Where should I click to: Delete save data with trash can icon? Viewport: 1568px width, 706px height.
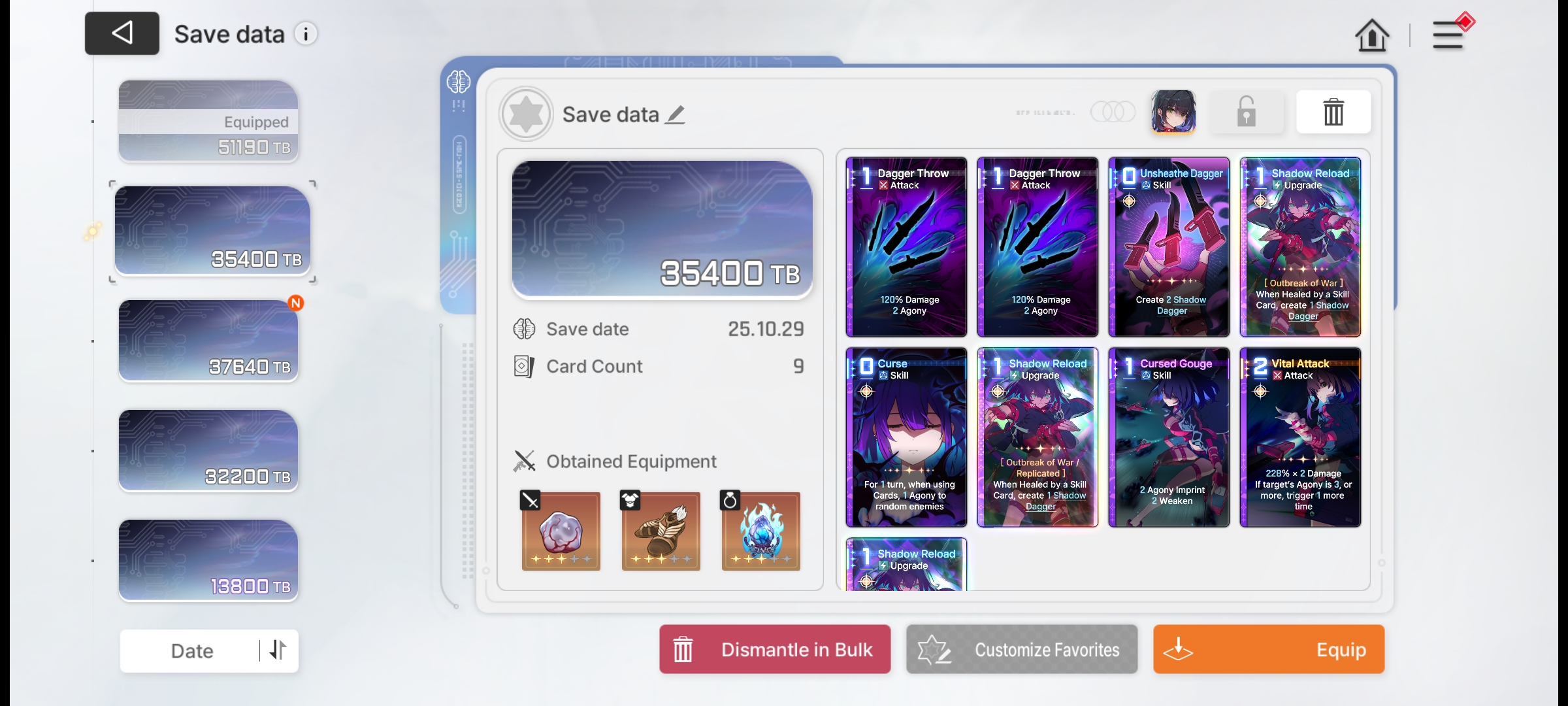[x=1333, y=112]
